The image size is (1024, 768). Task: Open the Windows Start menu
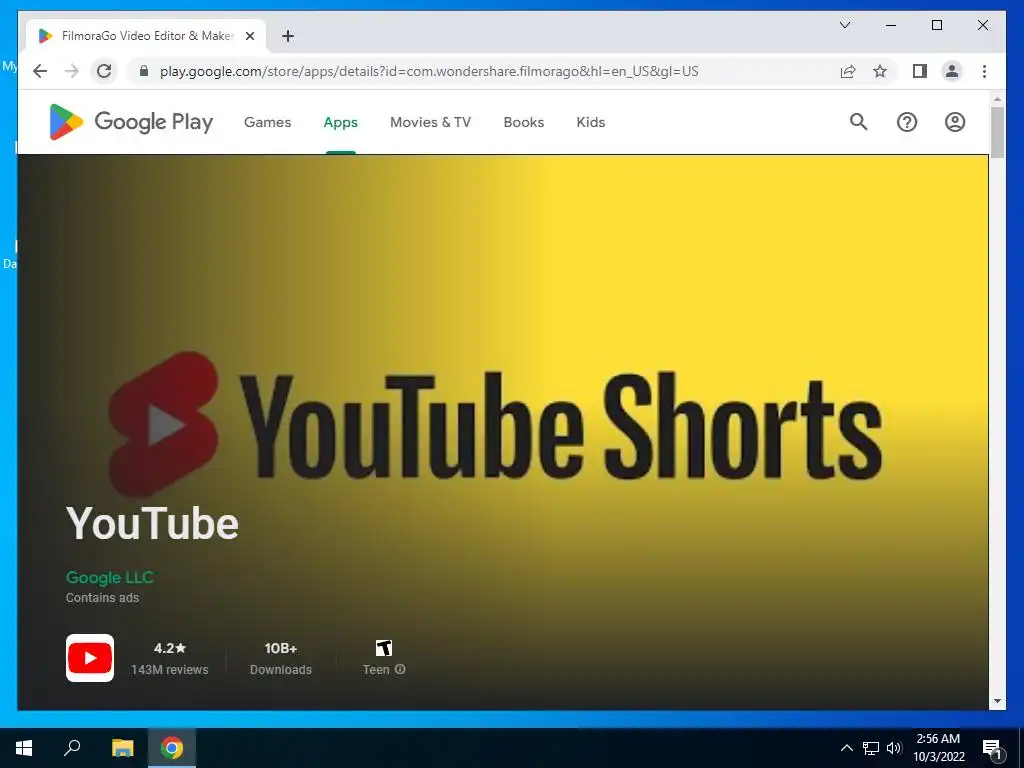24,748
